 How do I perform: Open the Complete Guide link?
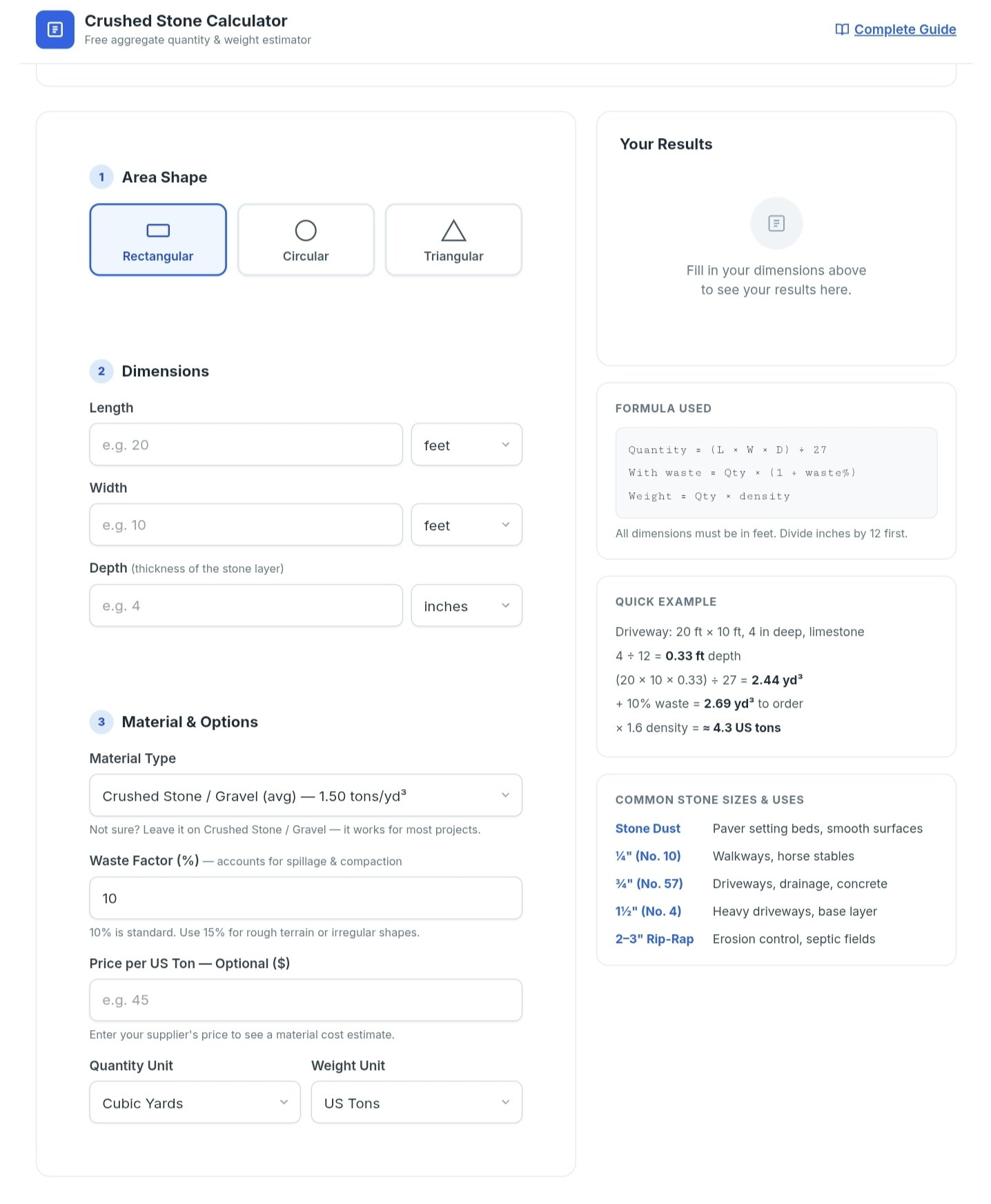905,30
